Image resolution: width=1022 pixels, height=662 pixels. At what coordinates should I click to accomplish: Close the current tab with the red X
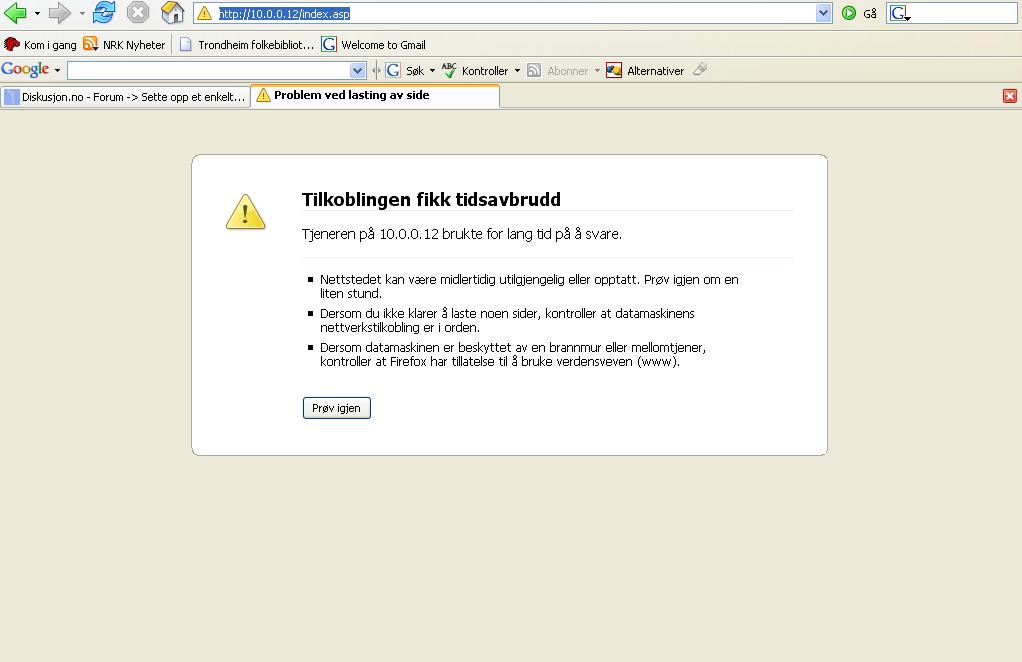(x=1010, y=96)
